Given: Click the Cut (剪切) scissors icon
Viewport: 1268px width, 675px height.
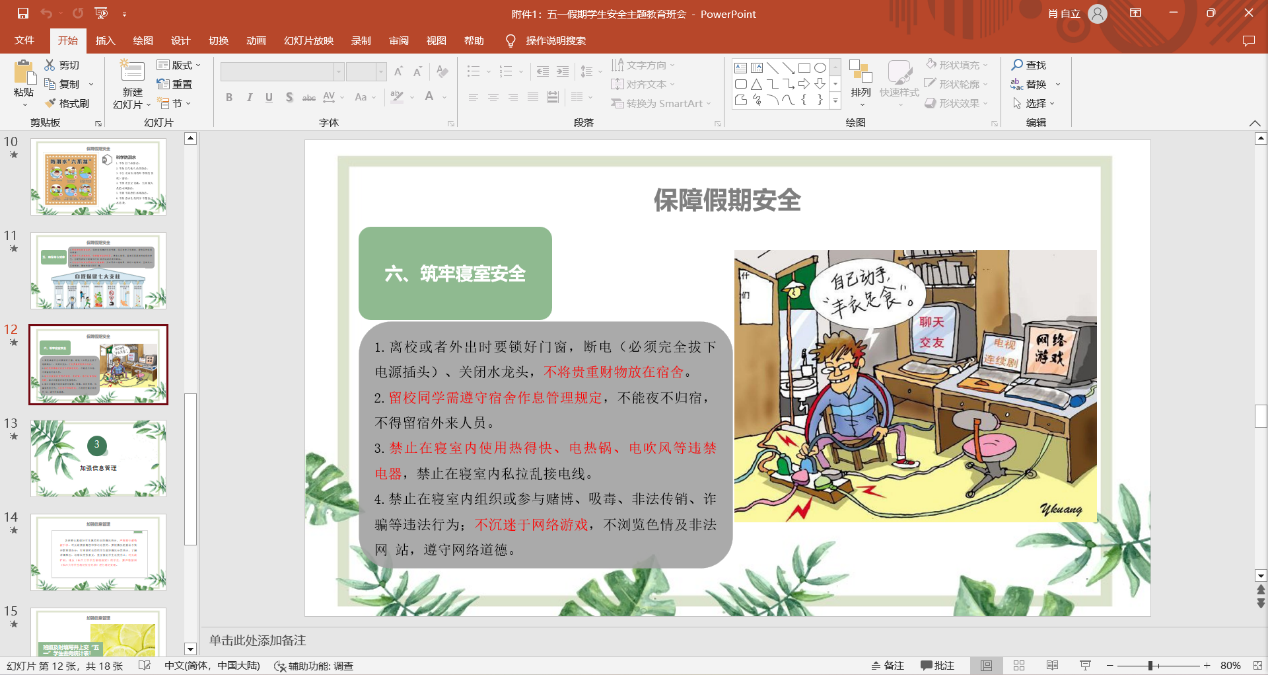Looking at the screenshot, I should [49, 65].
